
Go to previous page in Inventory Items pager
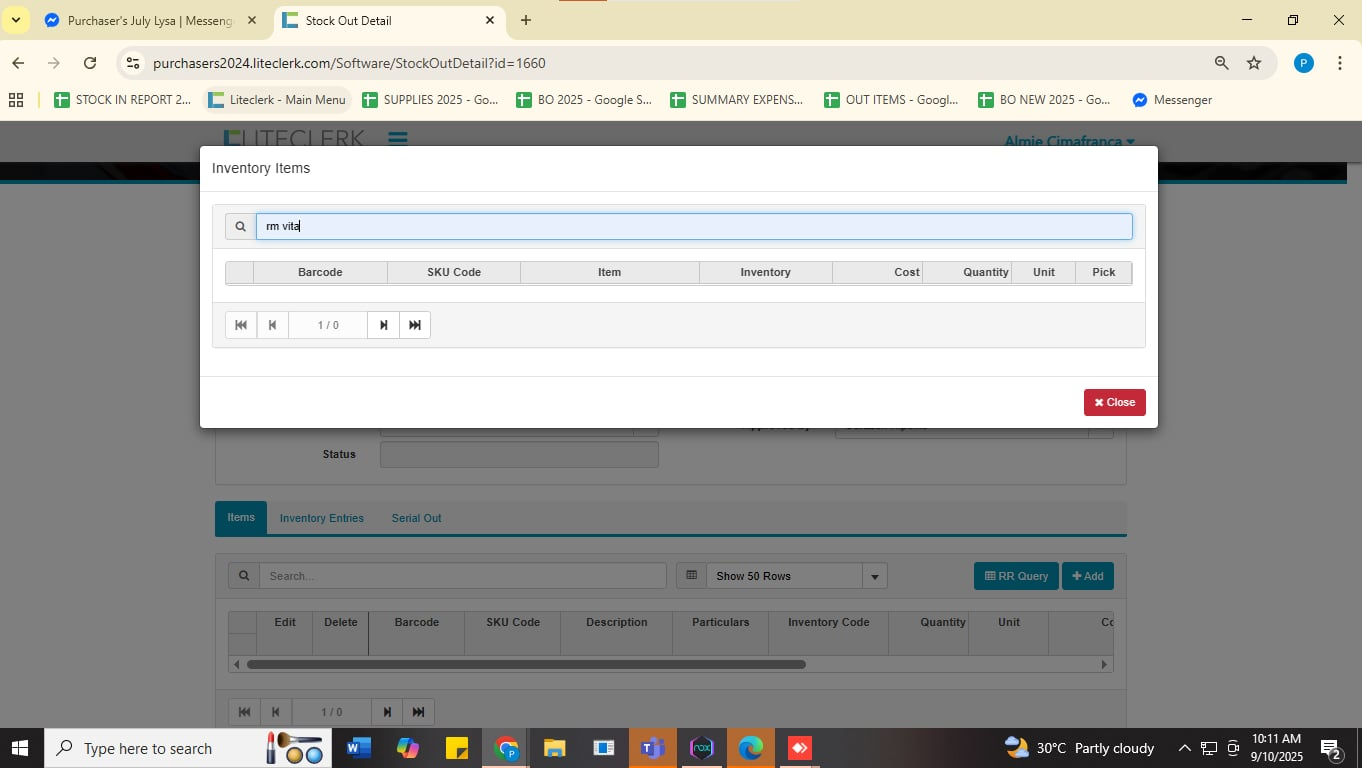273,325
